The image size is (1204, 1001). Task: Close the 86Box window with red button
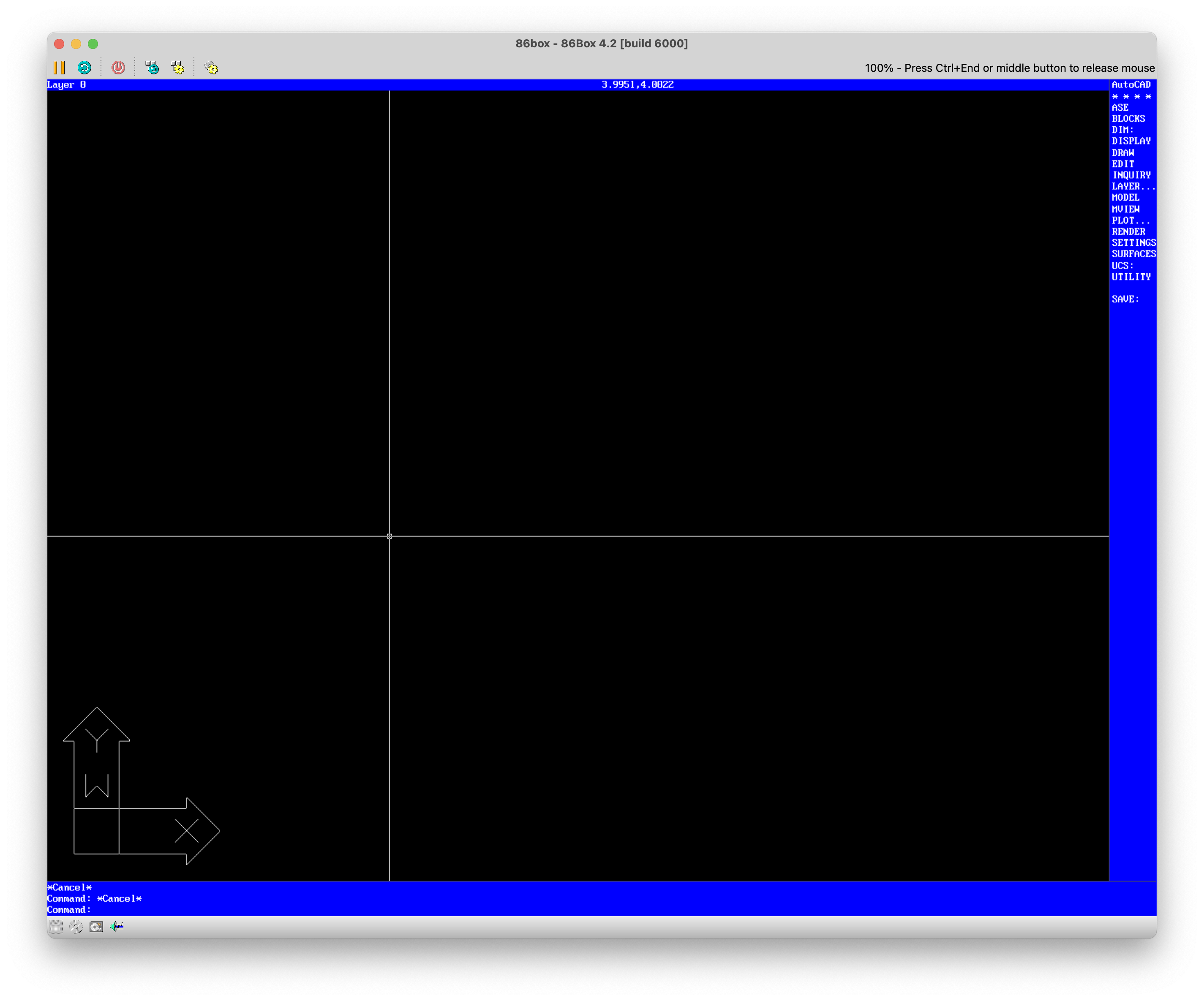(x=59, y=44)
